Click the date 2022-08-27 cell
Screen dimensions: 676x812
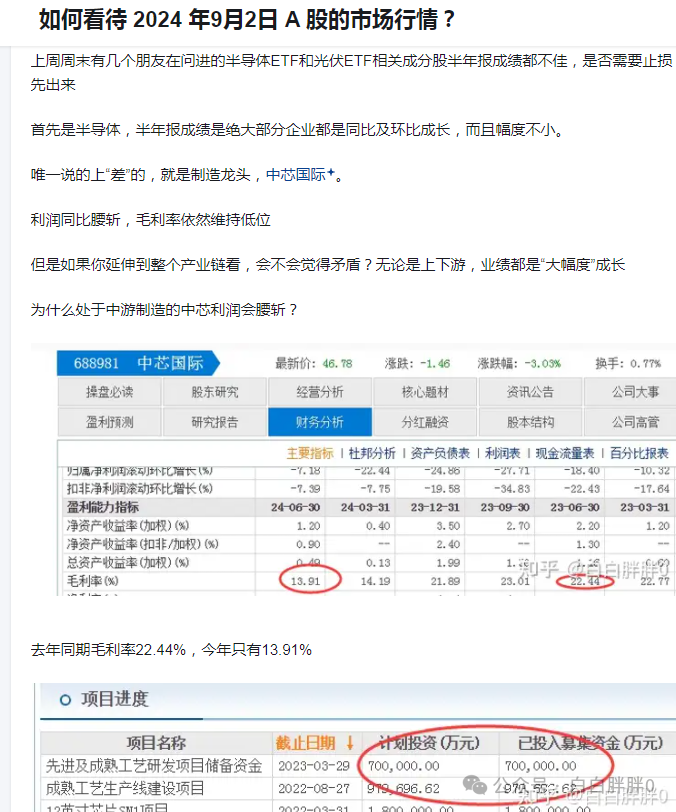tap(314, 788)
